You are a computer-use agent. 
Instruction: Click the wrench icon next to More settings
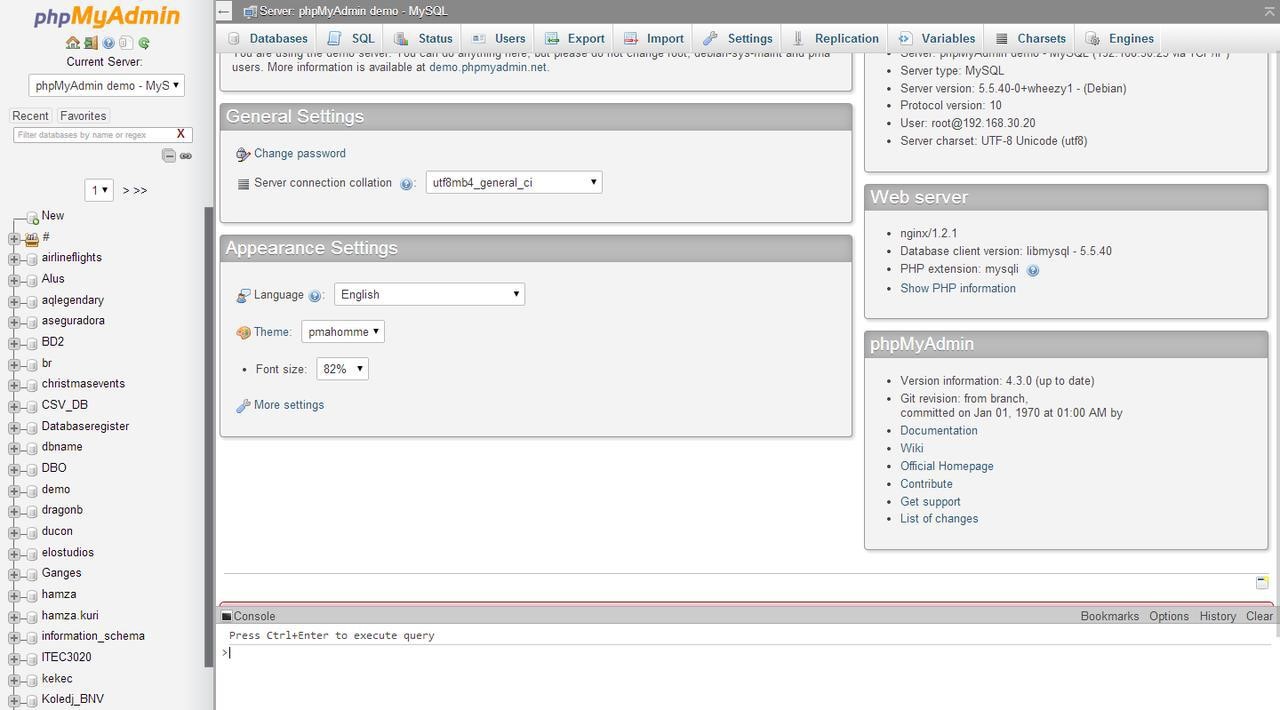pos(243,405)
